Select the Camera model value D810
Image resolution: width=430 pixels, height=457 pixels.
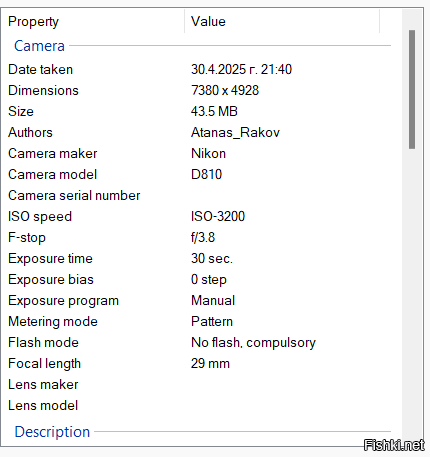tap(206, 174)
